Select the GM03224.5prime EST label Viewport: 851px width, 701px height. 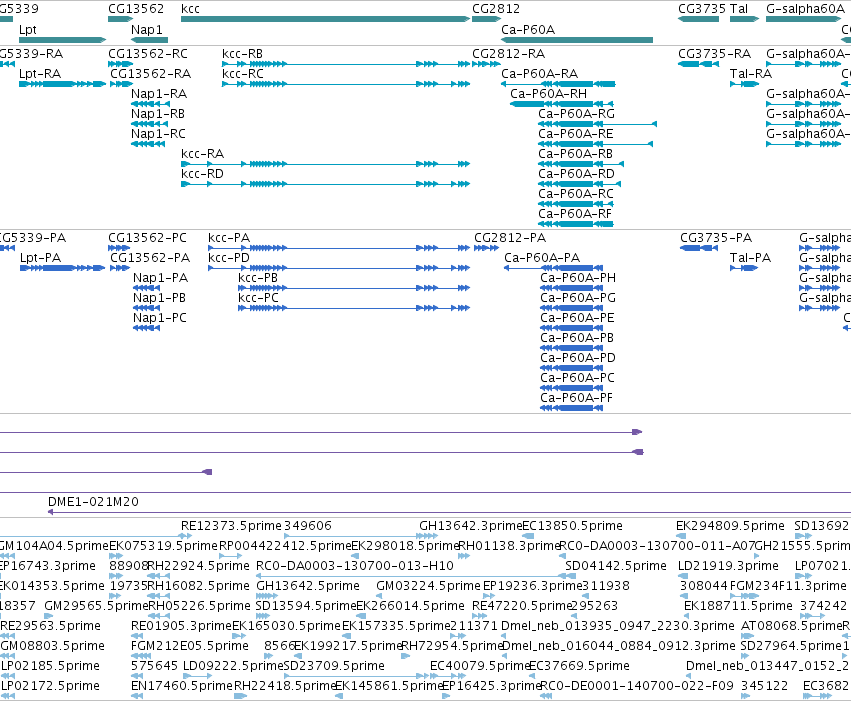428,586
